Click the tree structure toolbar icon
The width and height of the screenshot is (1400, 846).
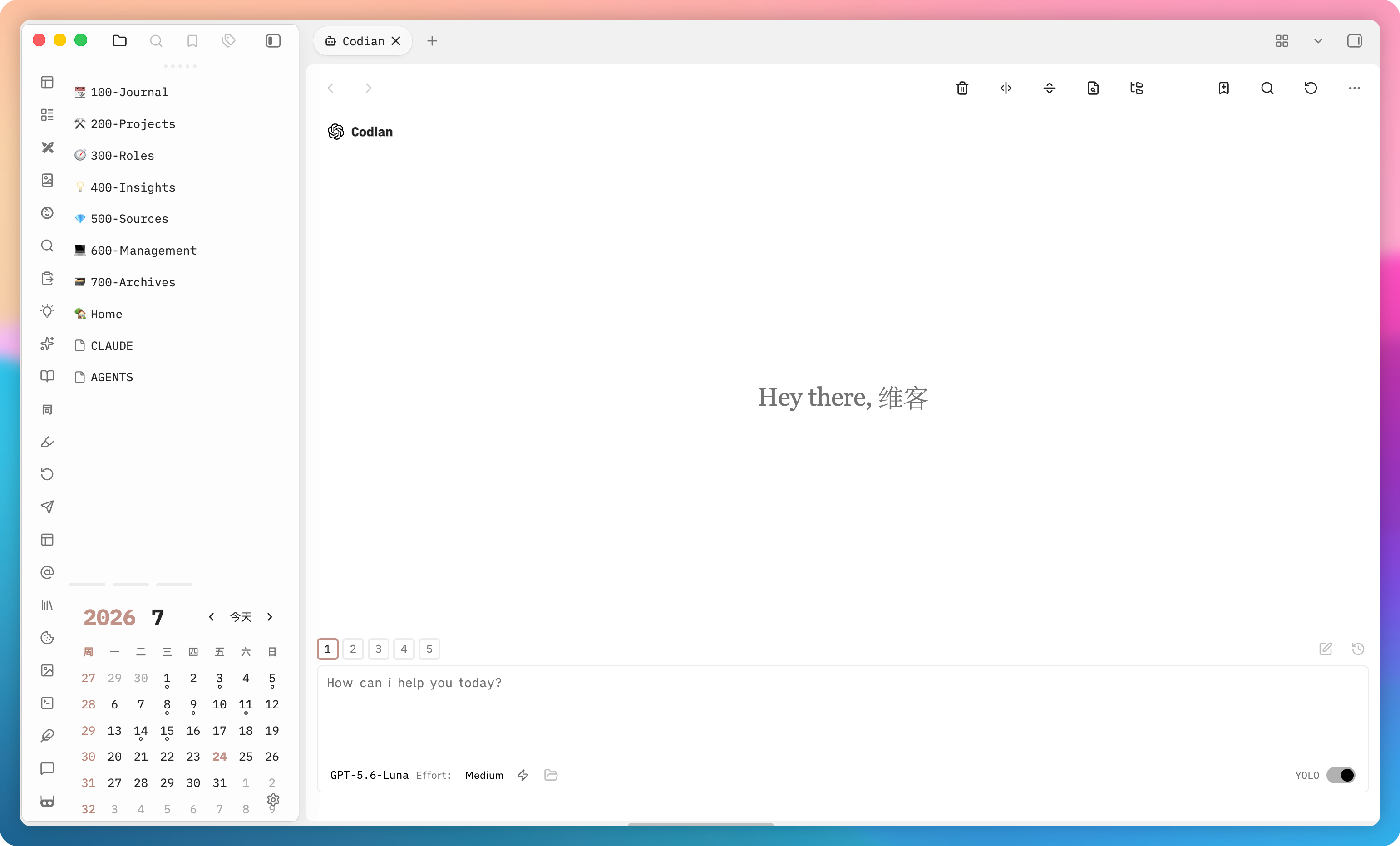1136,88
